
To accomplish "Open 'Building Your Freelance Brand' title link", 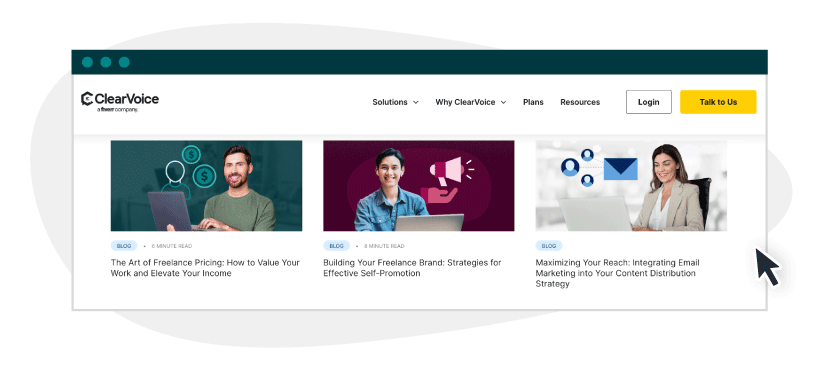I will point(412,268).
